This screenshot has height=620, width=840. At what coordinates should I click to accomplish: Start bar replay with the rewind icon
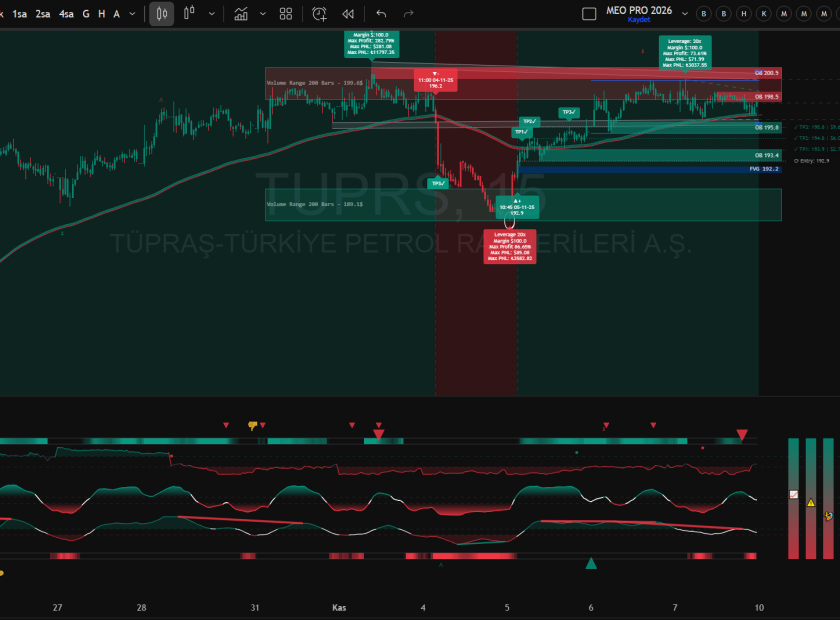[347, 14]
